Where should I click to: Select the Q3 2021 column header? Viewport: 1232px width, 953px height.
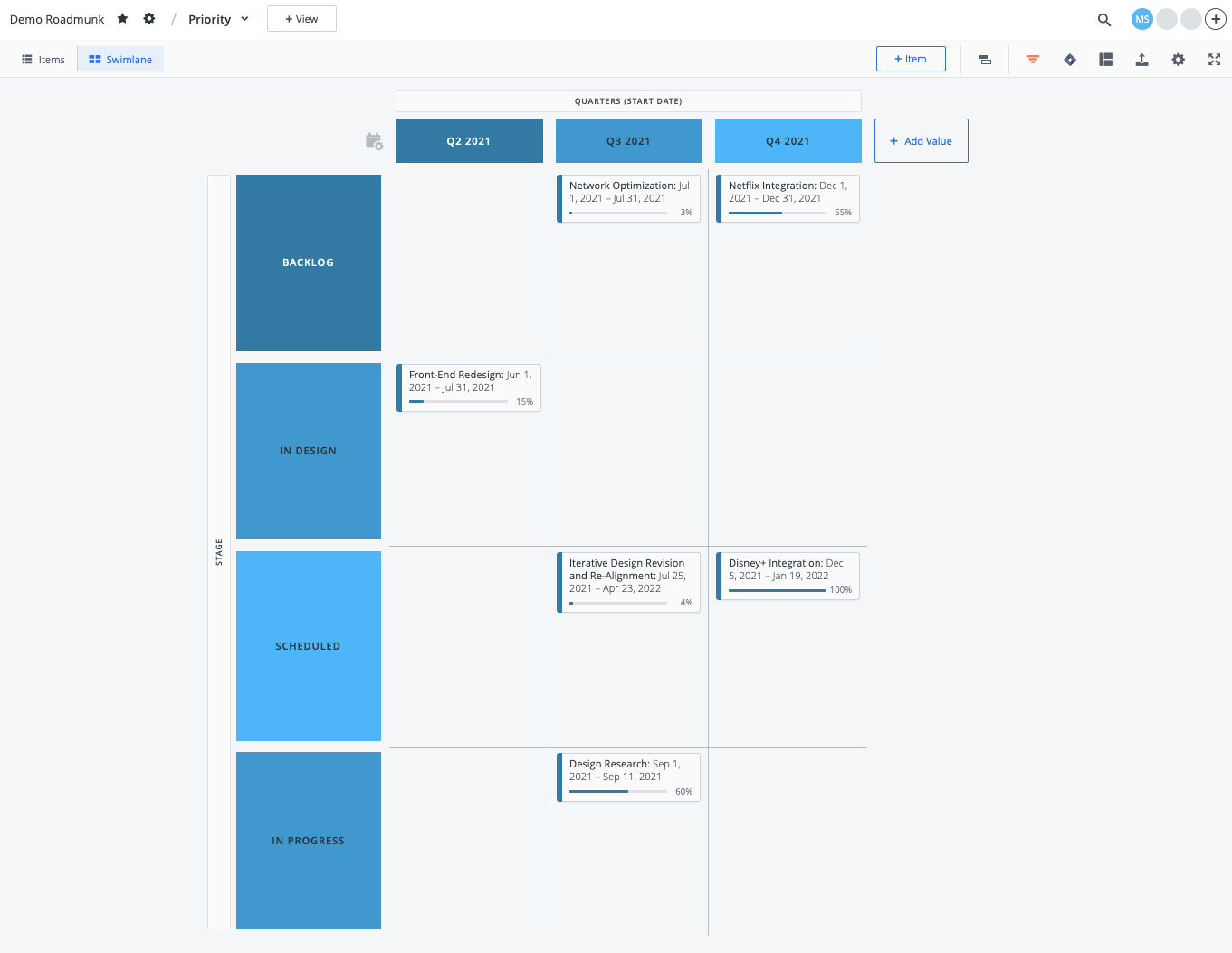[x=629, y=141]
